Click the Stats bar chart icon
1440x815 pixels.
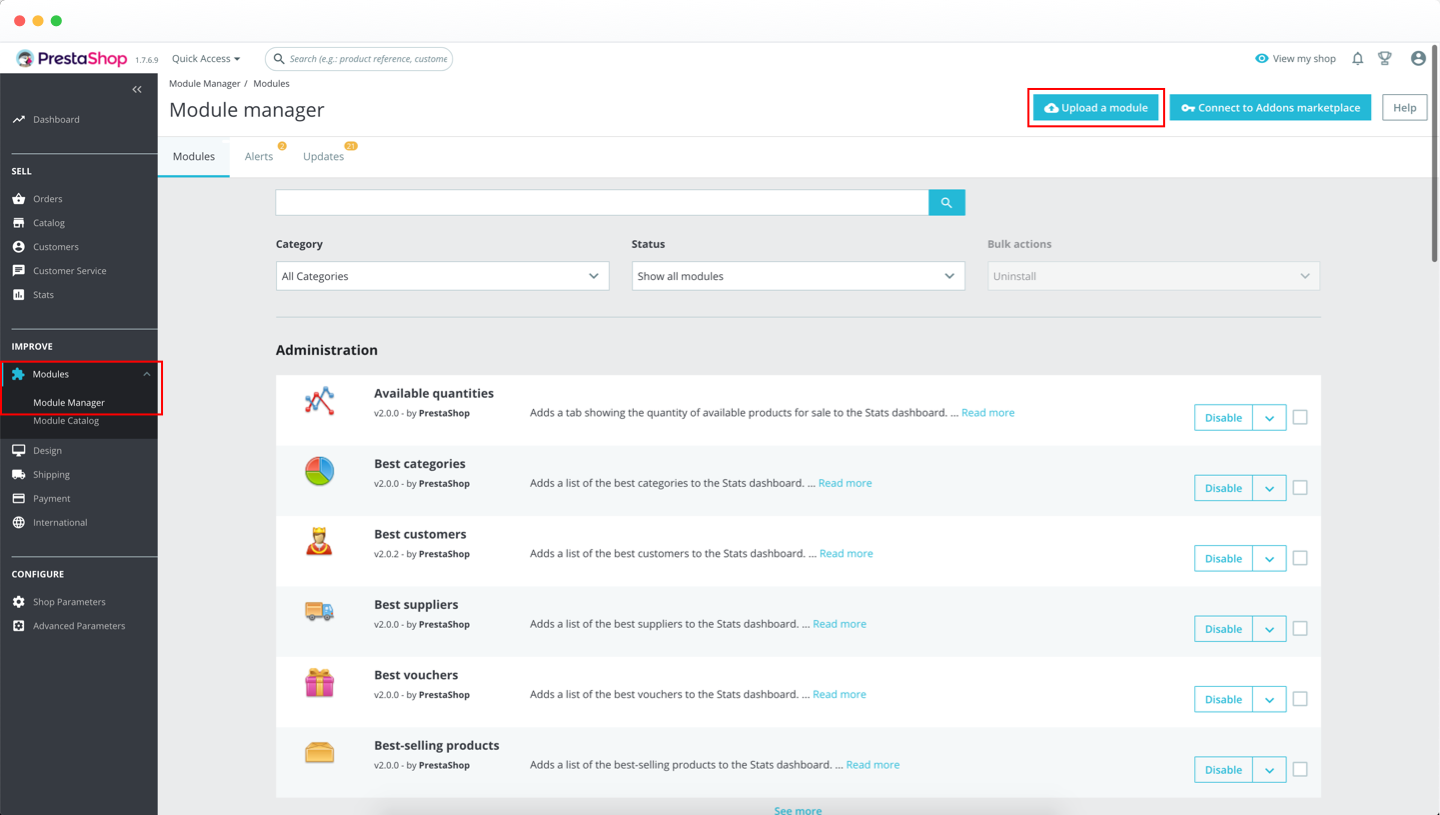coord(19,295)
